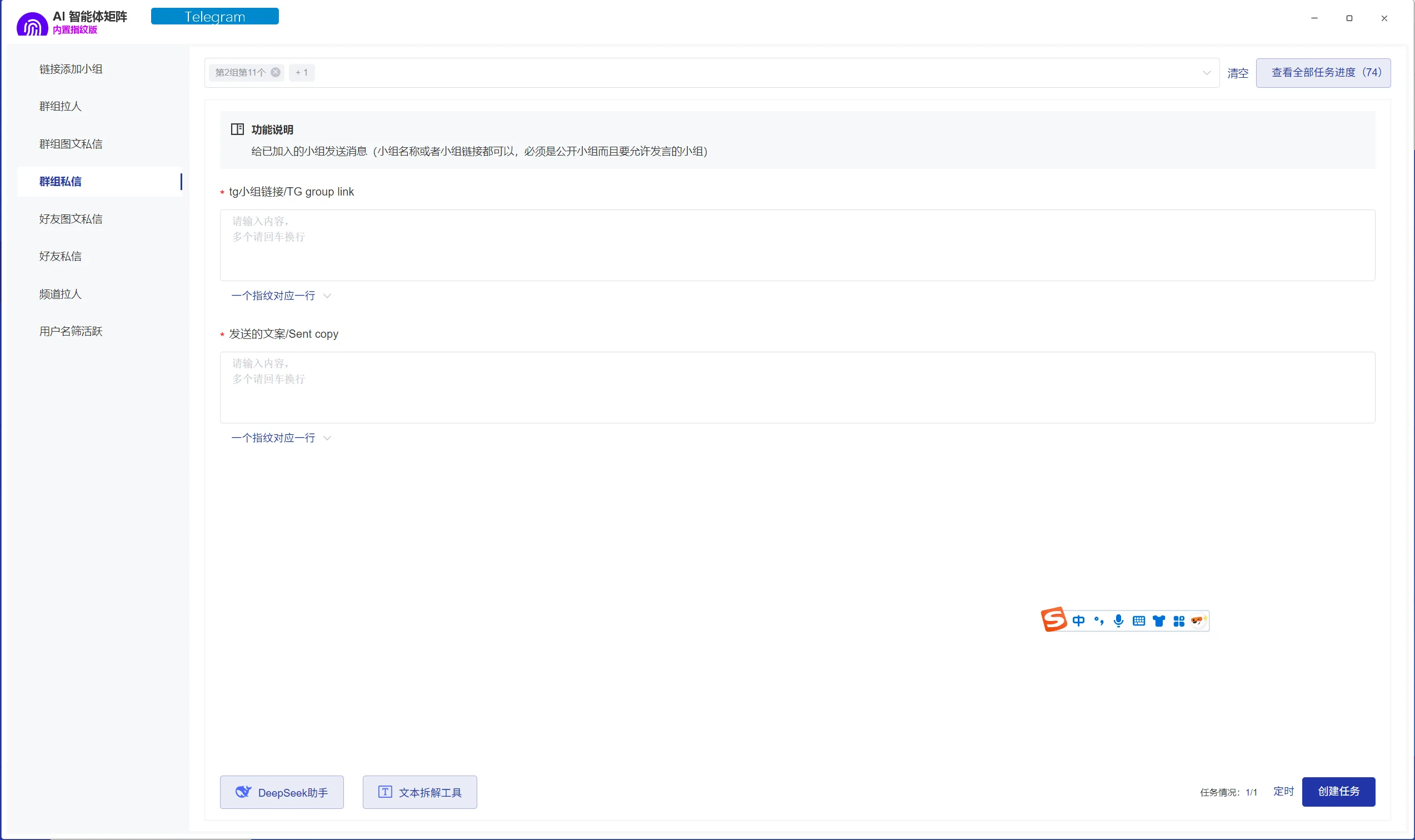The height and width of the screenshot is (840, 1415).
Task: Open the DeepSeek助手 button
Action: pos(281,792)
